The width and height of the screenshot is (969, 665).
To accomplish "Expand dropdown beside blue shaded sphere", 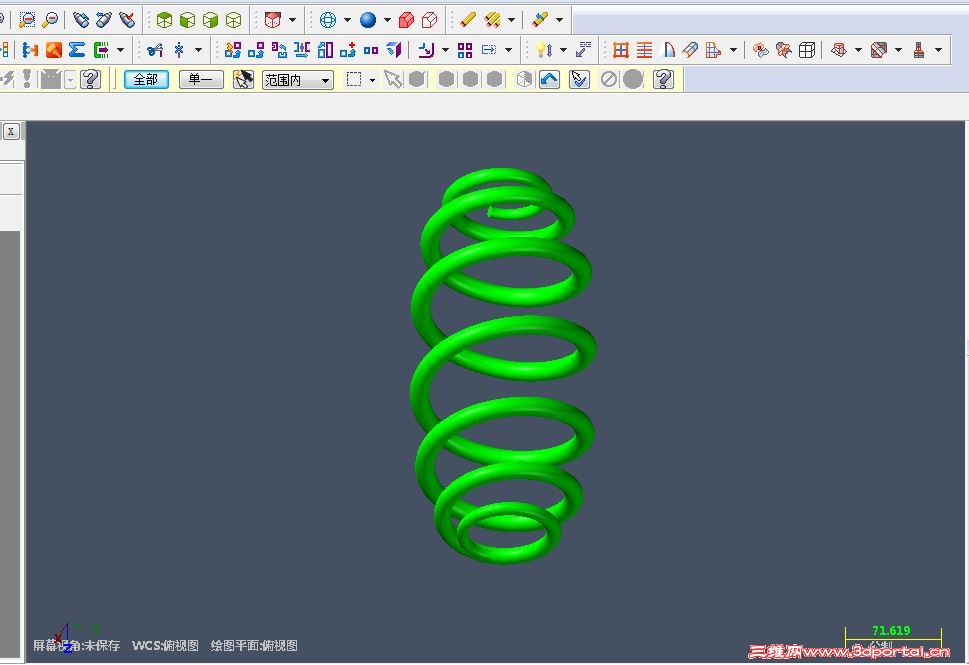I will pos(387,20).
